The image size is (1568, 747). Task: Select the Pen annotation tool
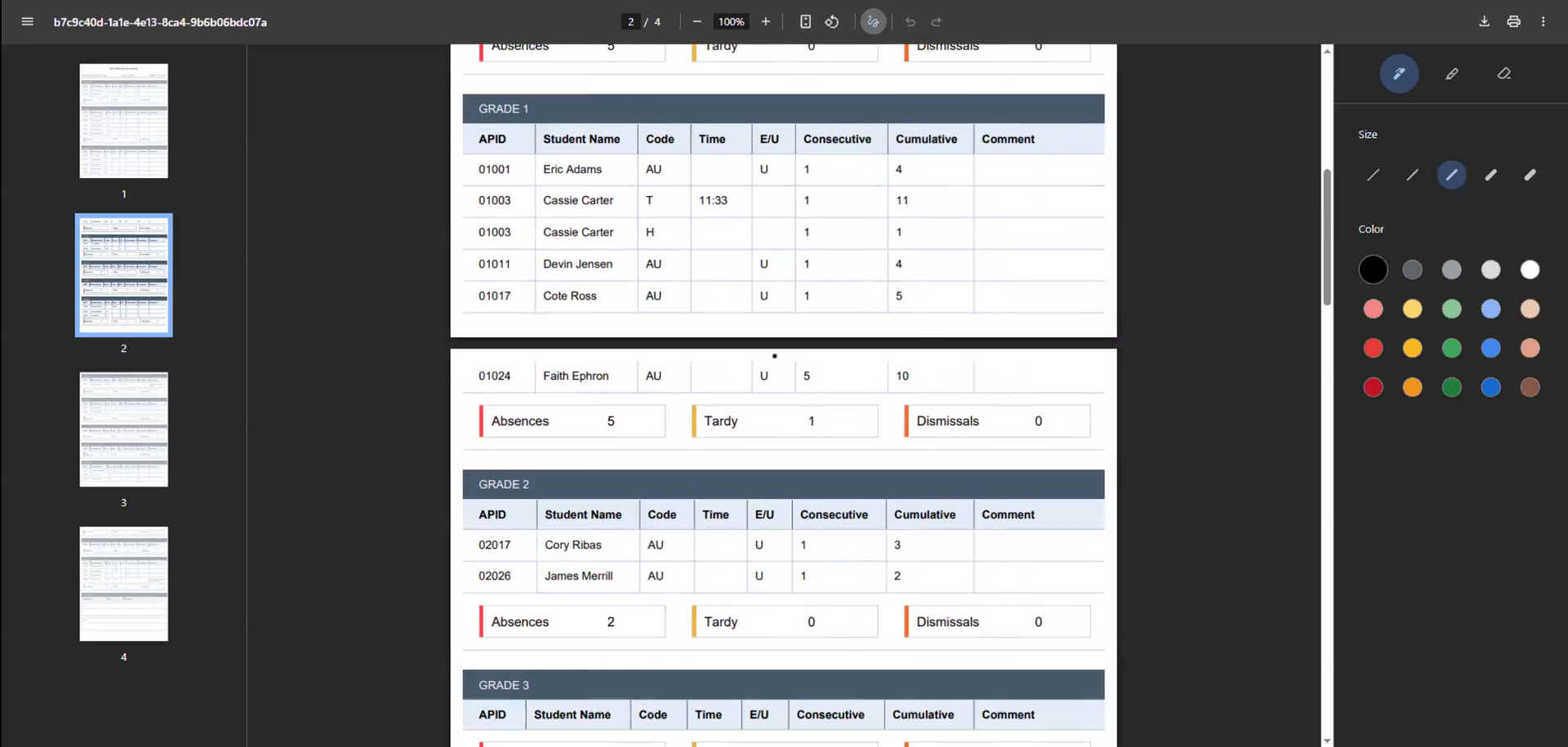pos(1399,73)
